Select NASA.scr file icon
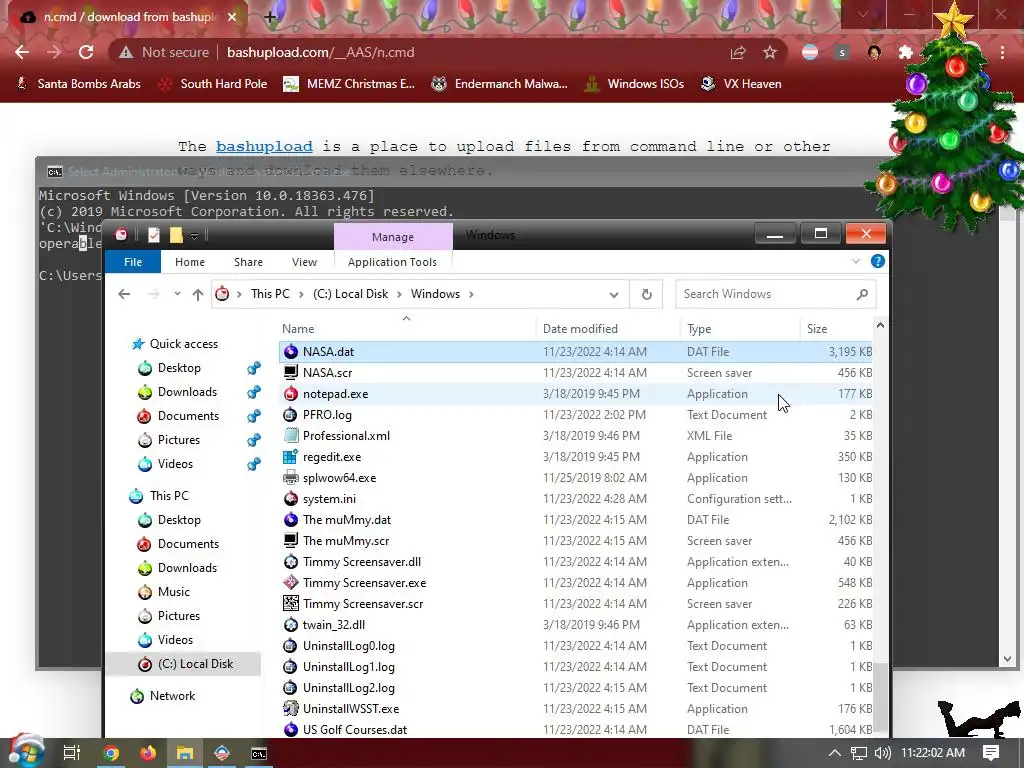The height and width of the screenshot is (768, 1024). tap(291, 373)
